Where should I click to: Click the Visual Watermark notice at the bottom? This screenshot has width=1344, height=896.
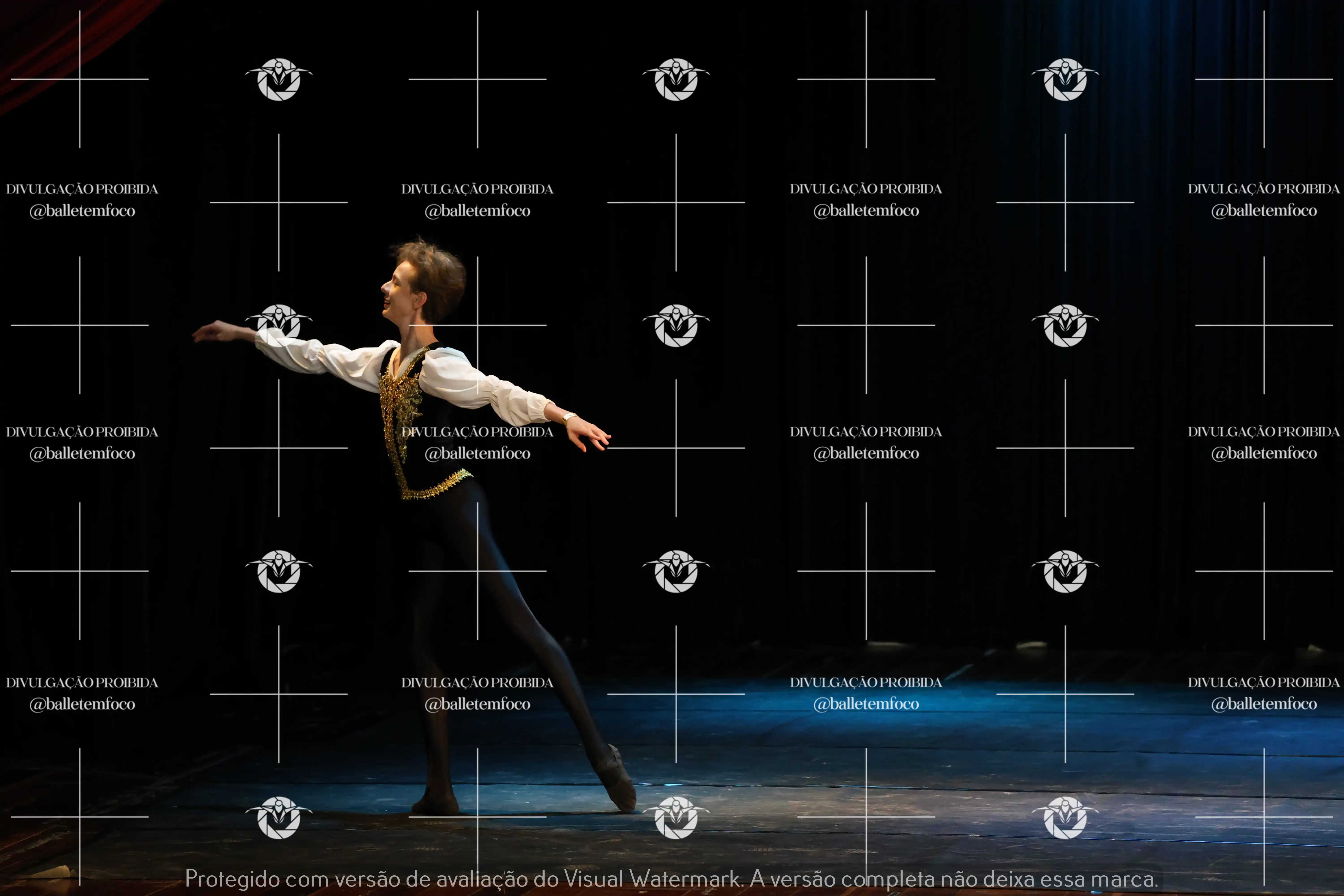(x=671, y=879)
